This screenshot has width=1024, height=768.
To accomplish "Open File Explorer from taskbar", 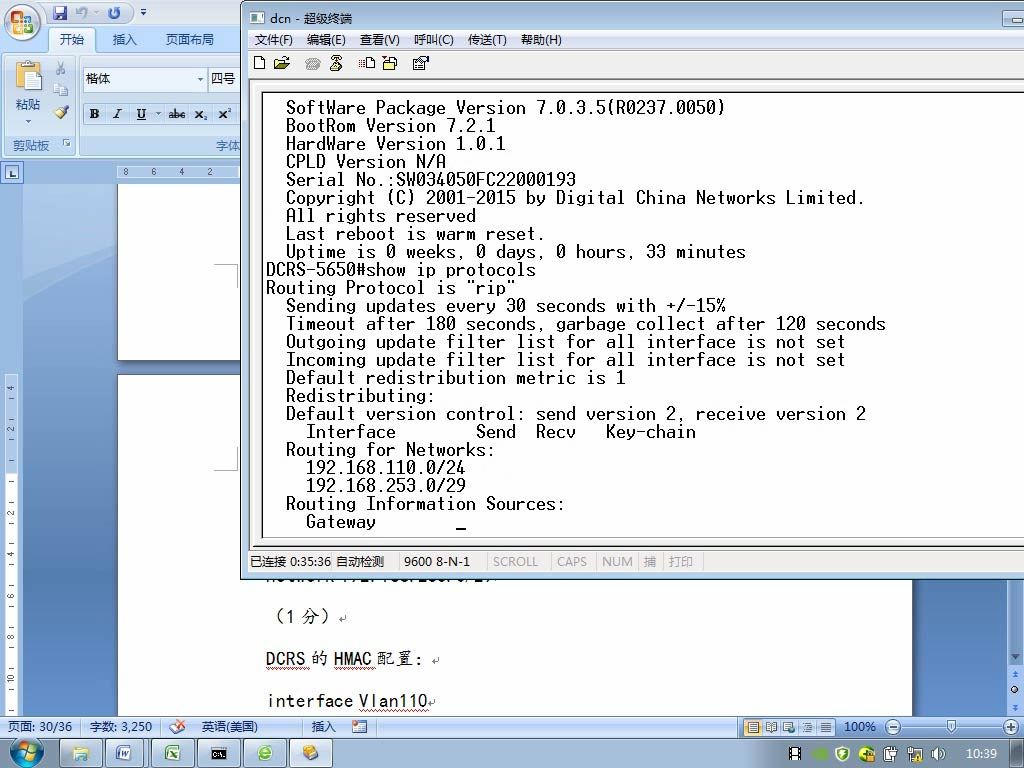I will click(80, 753).
